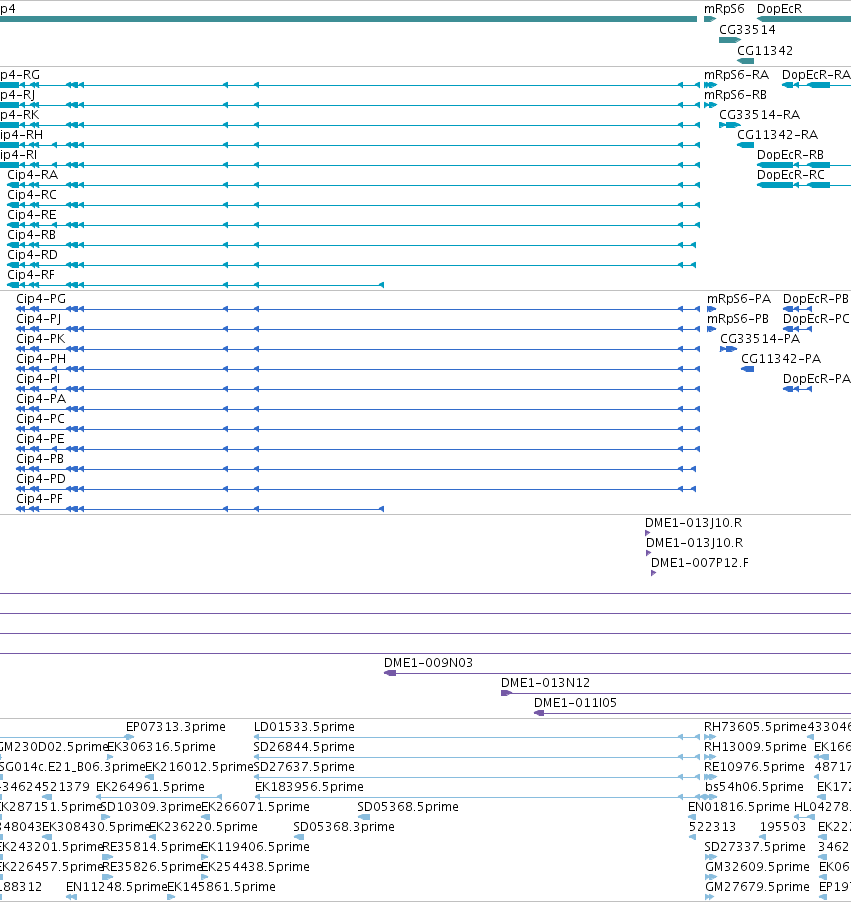Open EST label EK145861.5prime
The height and width of the screenshot is (902, 851).
coord(221,887)
